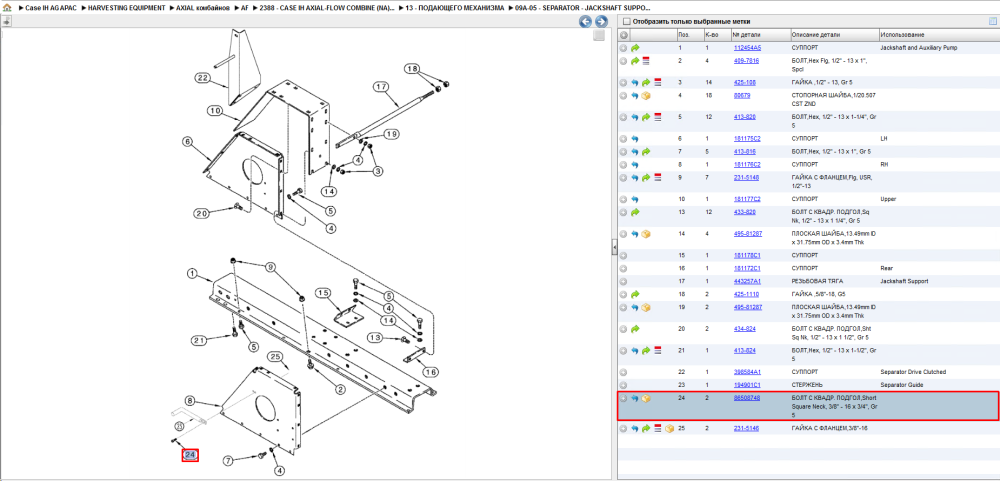Image resolution: width=1000 pixels, height=481 pixels.
Task: Click 'Separator Drive Clutched' usage text
Action: click(x=913, y=372)
